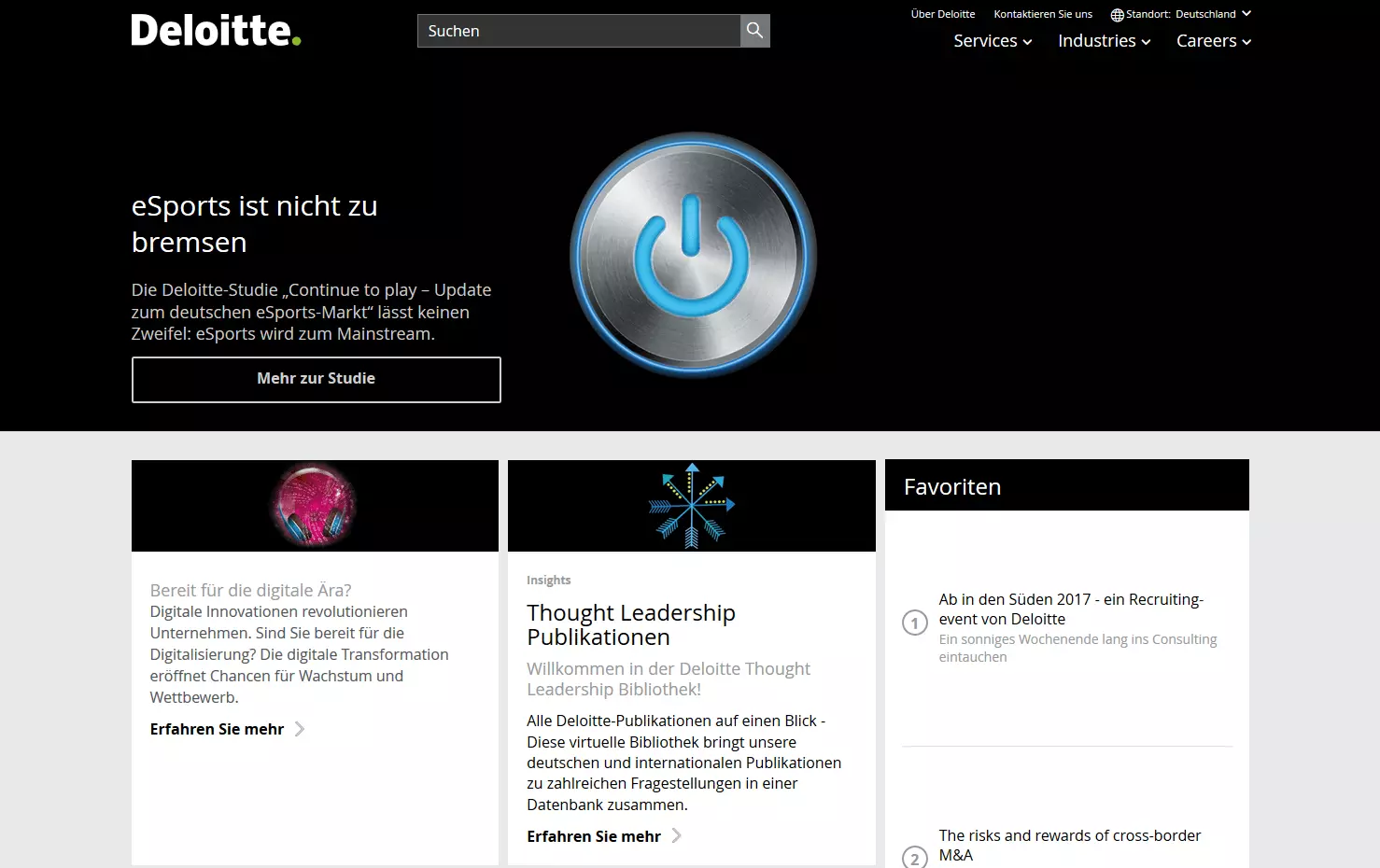
Task: Click the number 1 circle in Favoriten
Action: pos(914,623)
